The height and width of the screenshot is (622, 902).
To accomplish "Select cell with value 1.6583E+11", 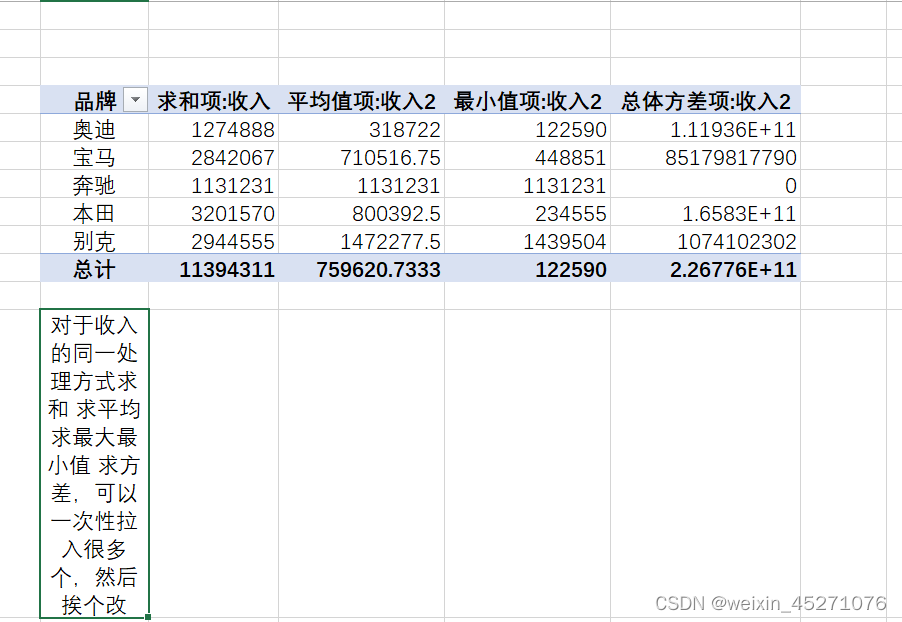I will point(705,213).
